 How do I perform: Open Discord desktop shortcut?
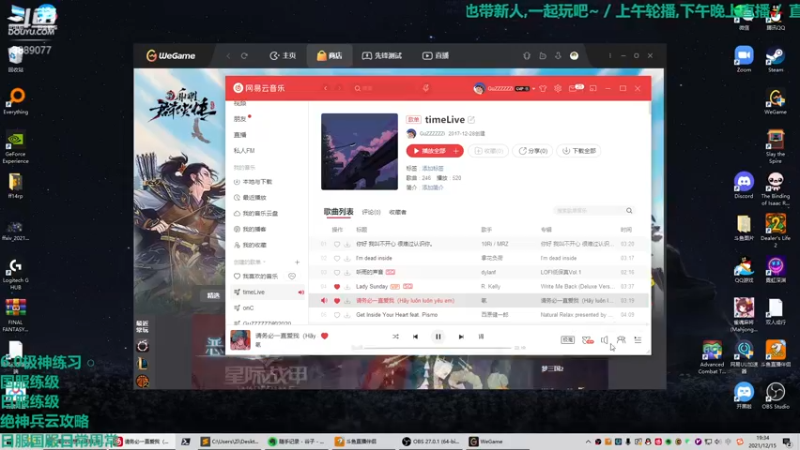pos(743,185)
